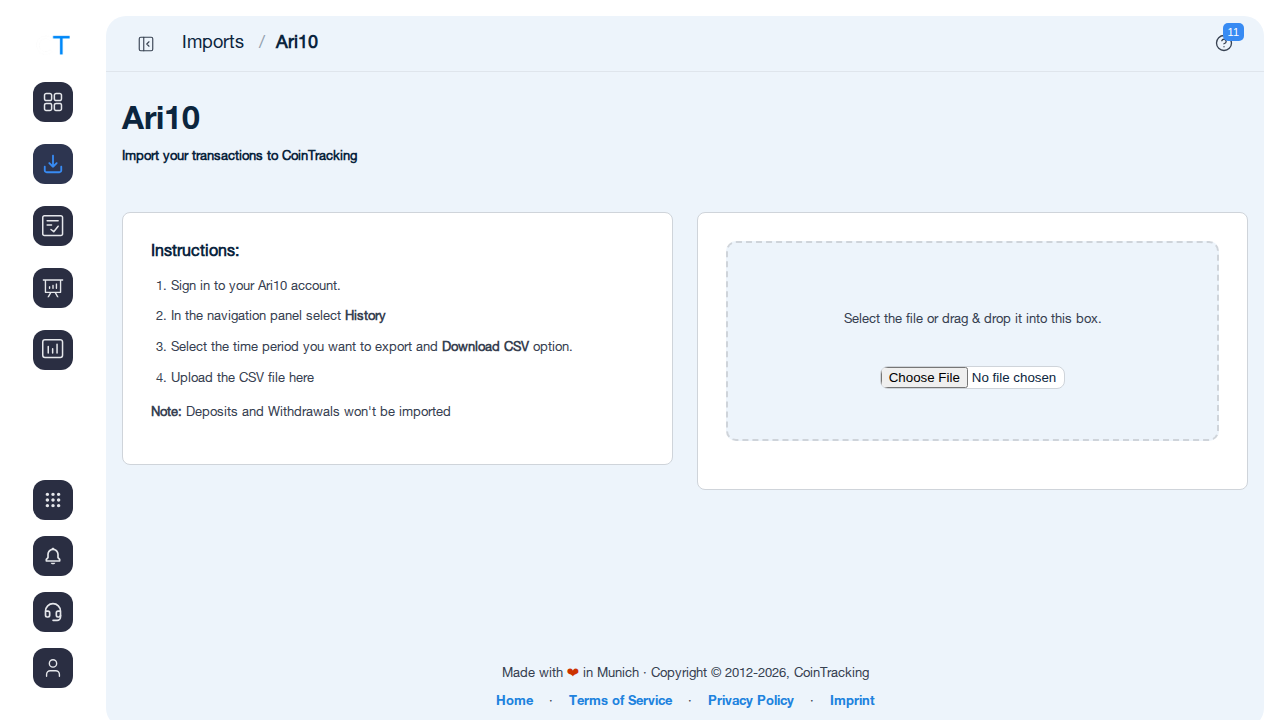This screenshot has width=1280, height=720.
Task: Click 'Import your transactions to CoinTracking' subtitle
Action: point(240,156)
